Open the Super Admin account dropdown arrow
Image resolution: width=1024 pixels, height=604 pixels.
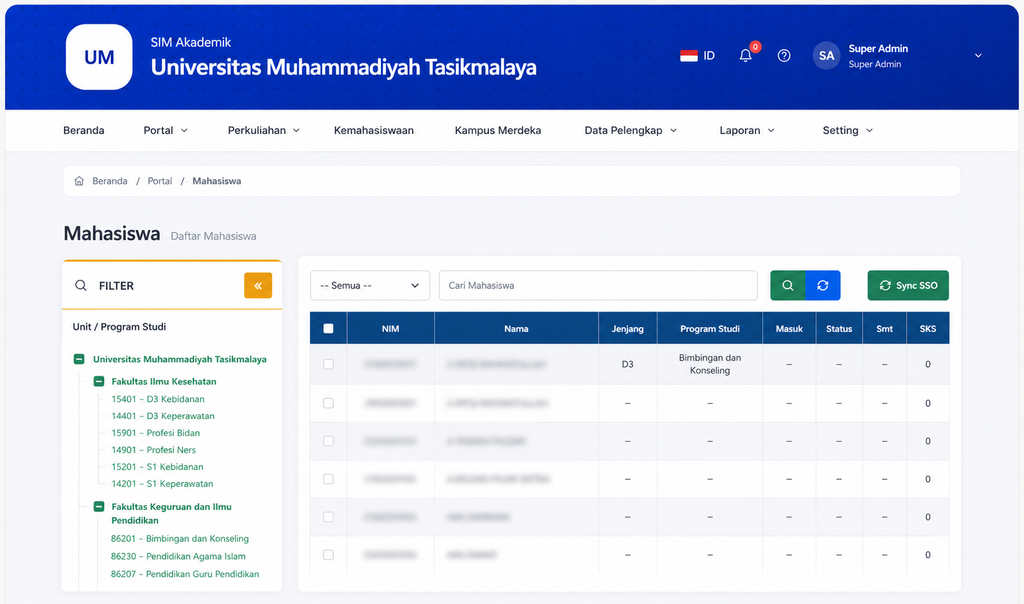click(978, 56)
